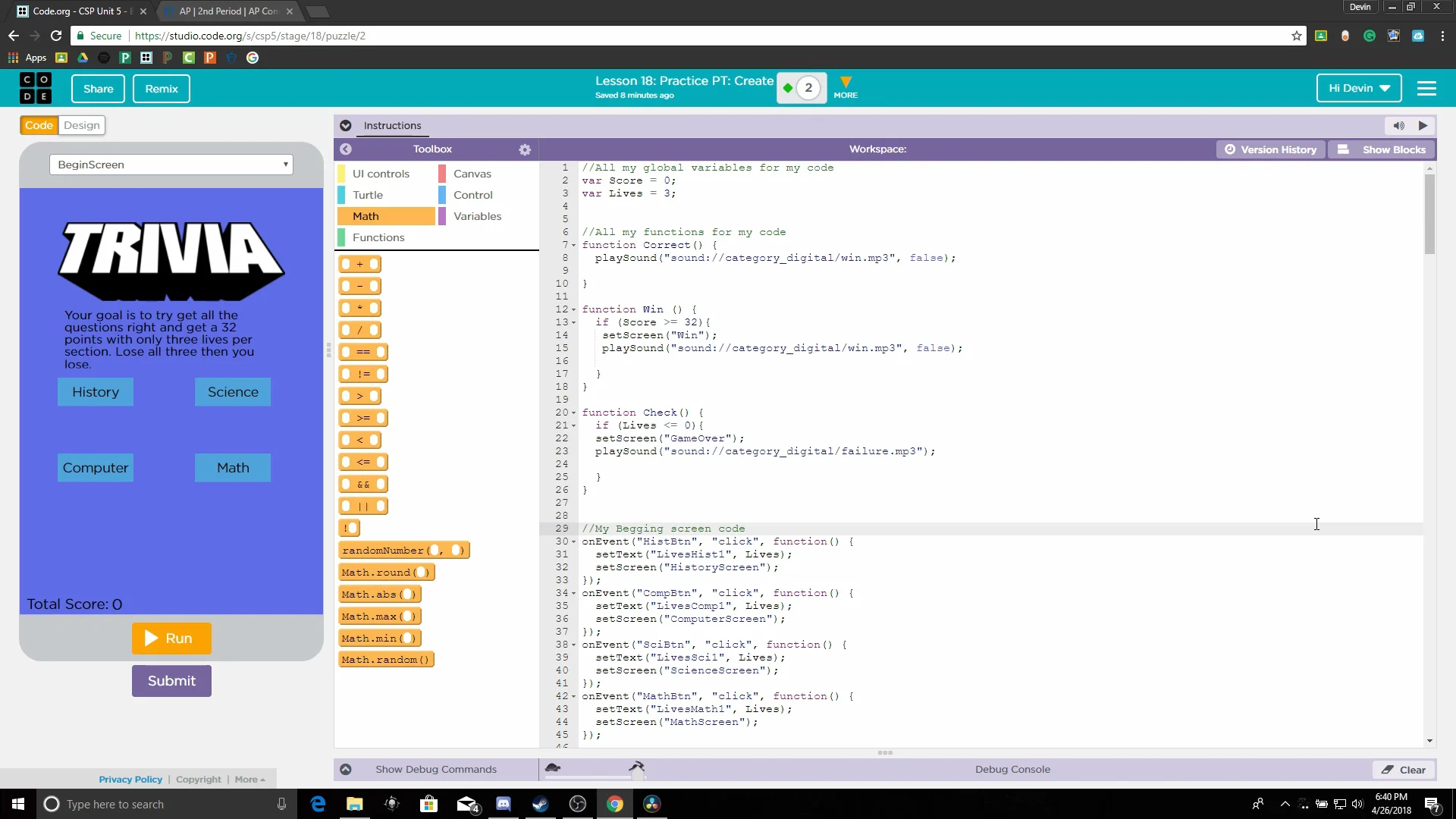The height and width of the screenshot is (819, 1456).
Task: Open the BeginScreen screen selector dropdown
Action: click(171, 165)
